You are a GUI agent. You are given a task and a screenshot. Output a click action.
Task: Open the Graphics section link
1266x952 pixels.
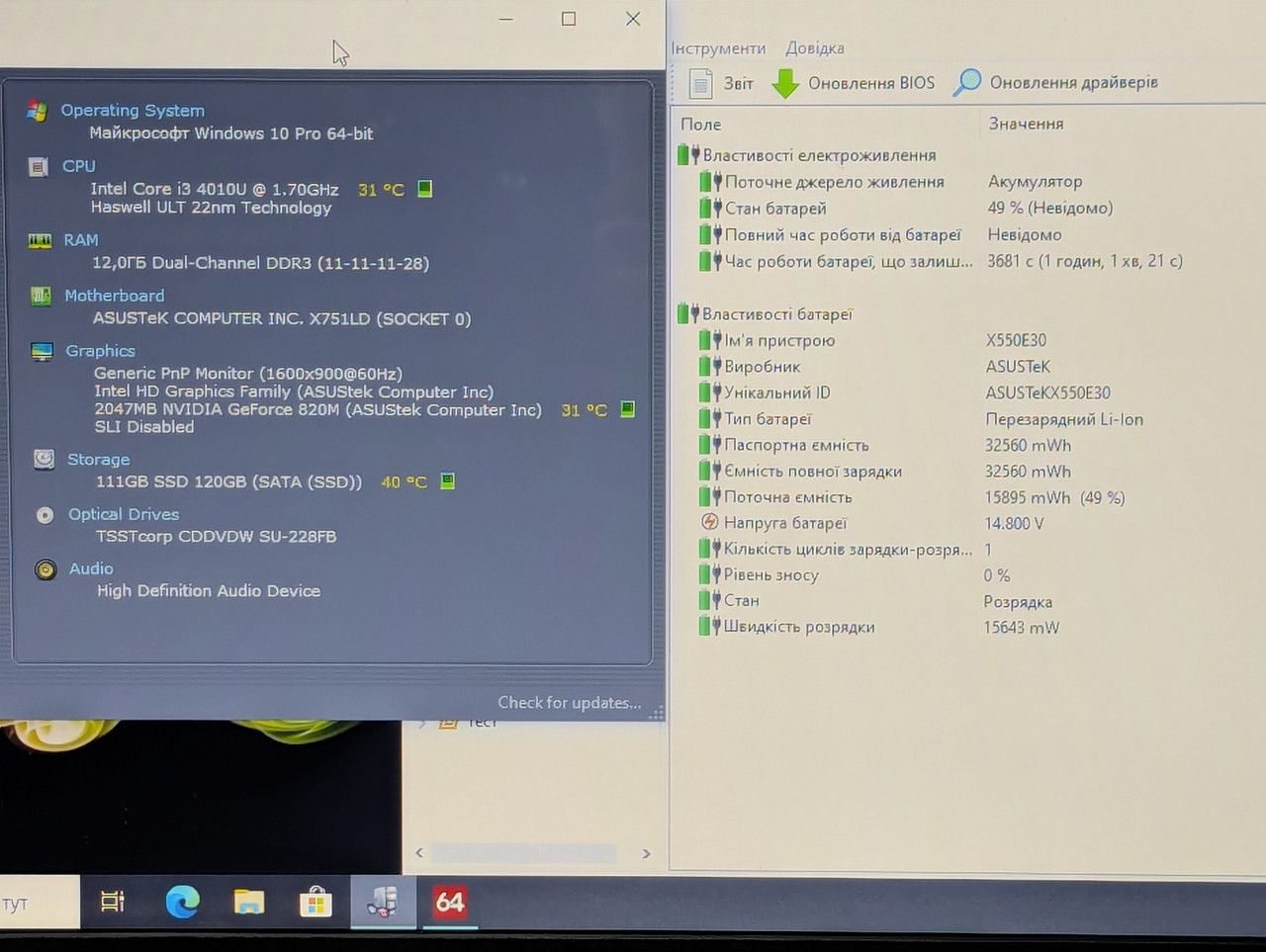coord(101,351)
